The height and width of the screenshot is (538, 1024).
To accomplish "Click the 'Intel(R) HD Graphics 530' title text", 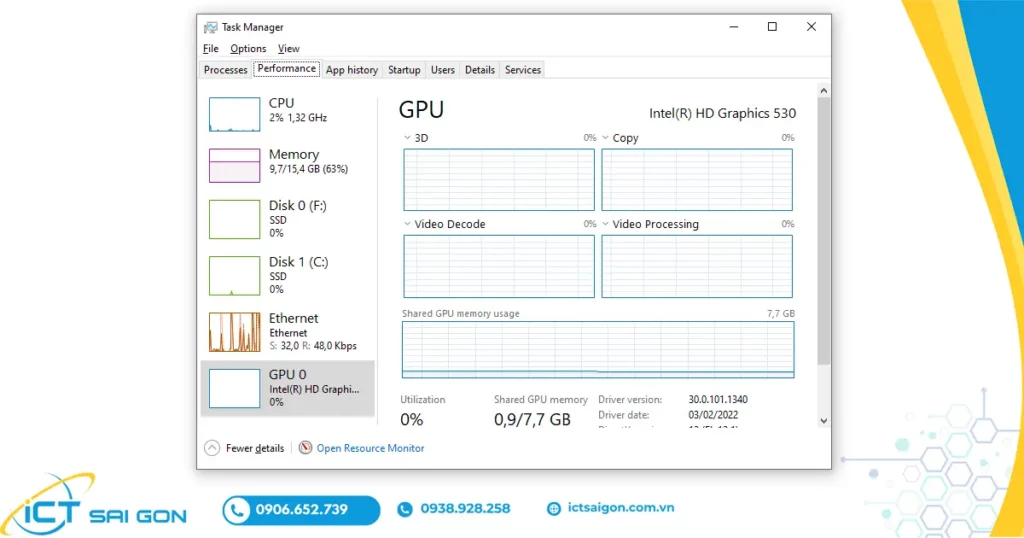I will pyautogui.click(x=722, y=113).
